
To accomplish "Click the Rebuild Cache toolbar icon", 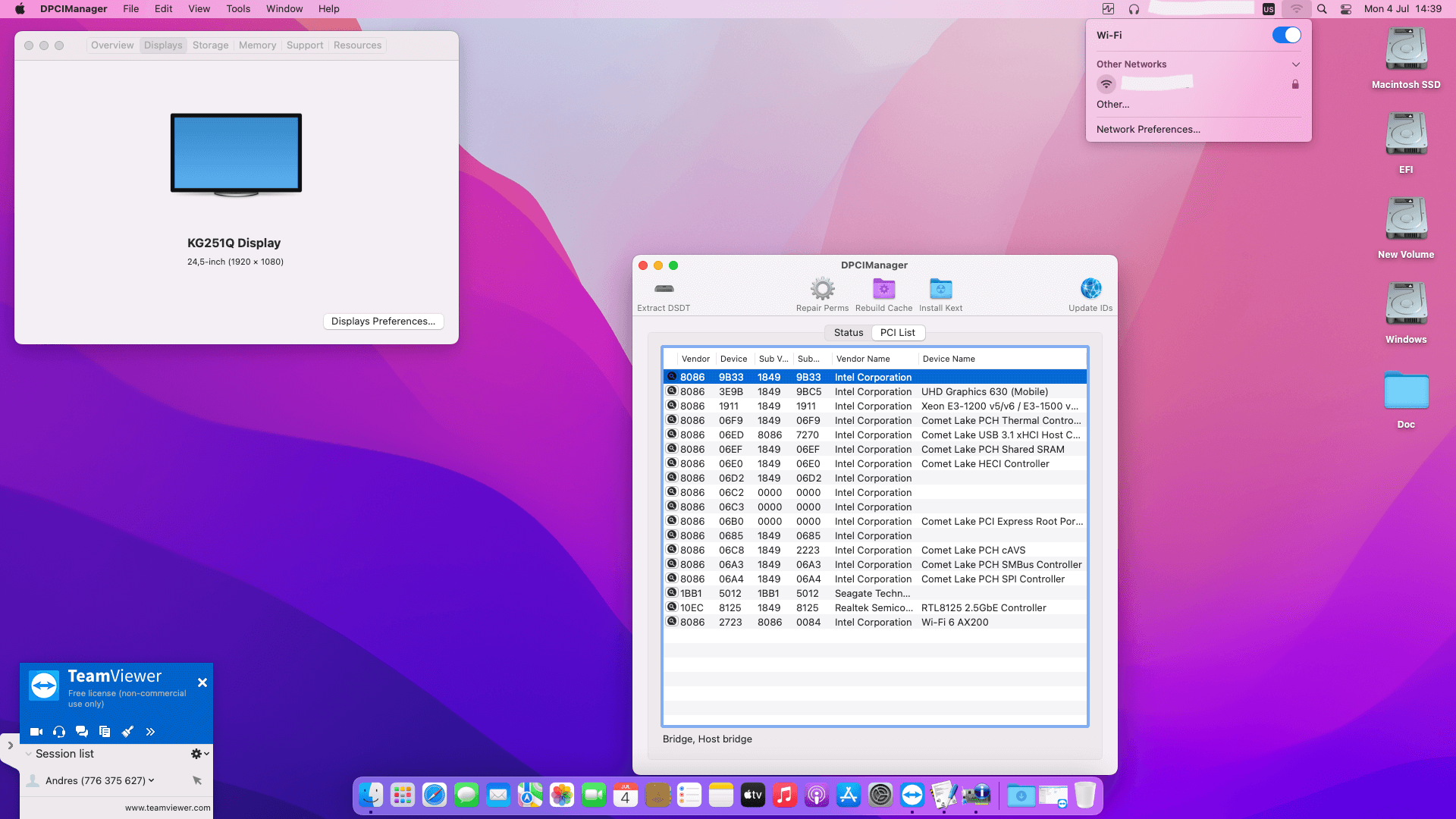I will (x=883, y=289).
